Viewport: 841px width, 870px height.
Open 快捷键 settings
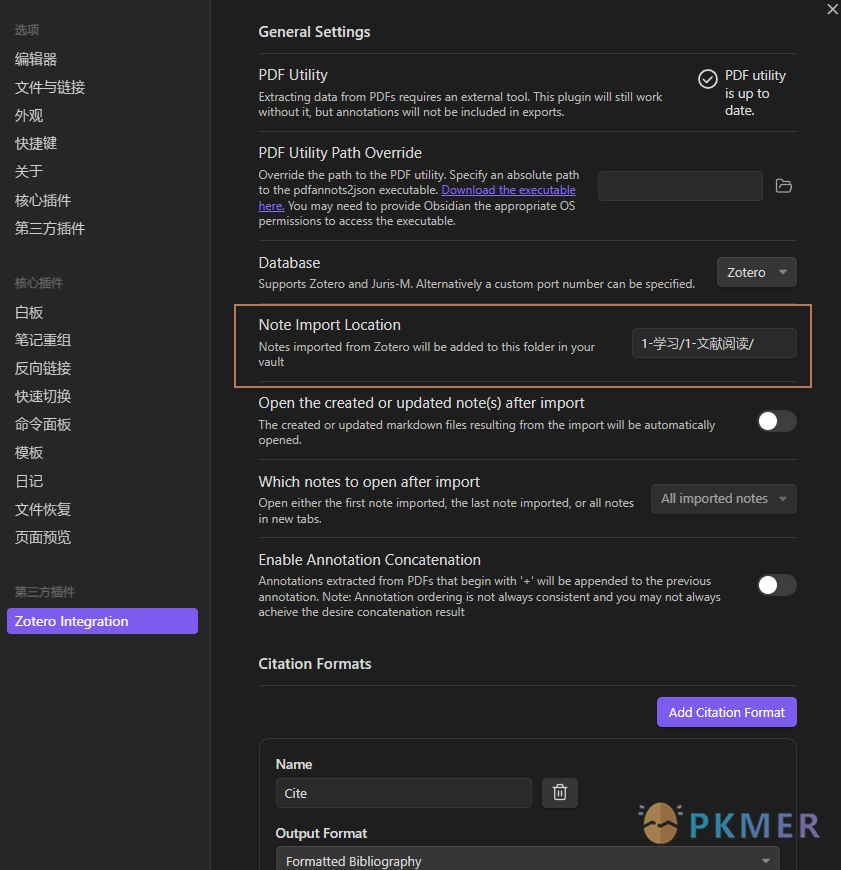36,144
